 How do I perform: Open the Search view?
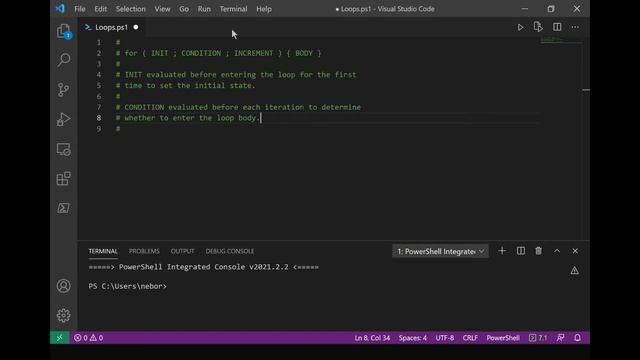[x=64, y=60]
